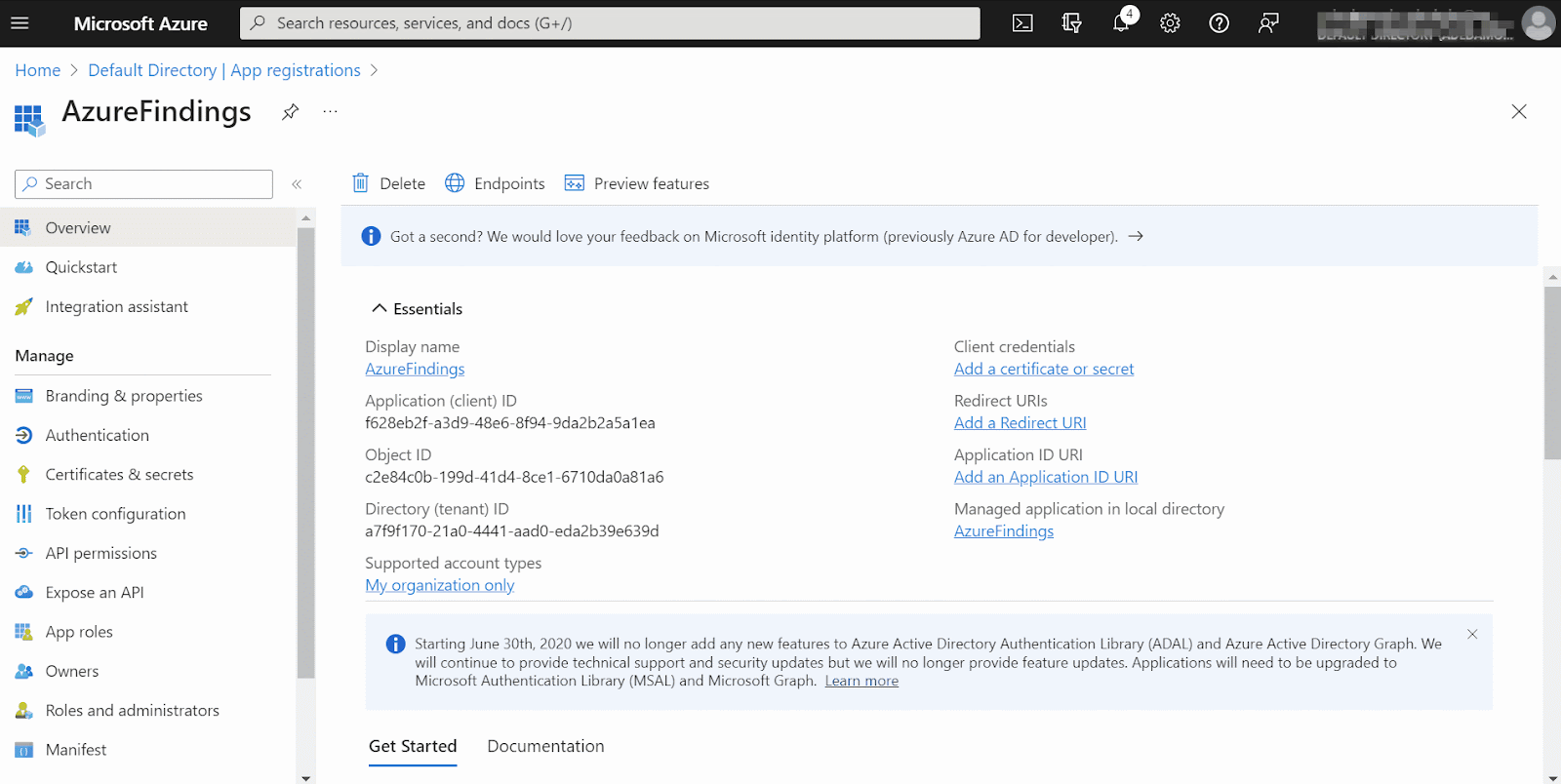The image size is (1561, 784).
Task: Click the main page scrollbar thumb
Action: (1552, 372)
